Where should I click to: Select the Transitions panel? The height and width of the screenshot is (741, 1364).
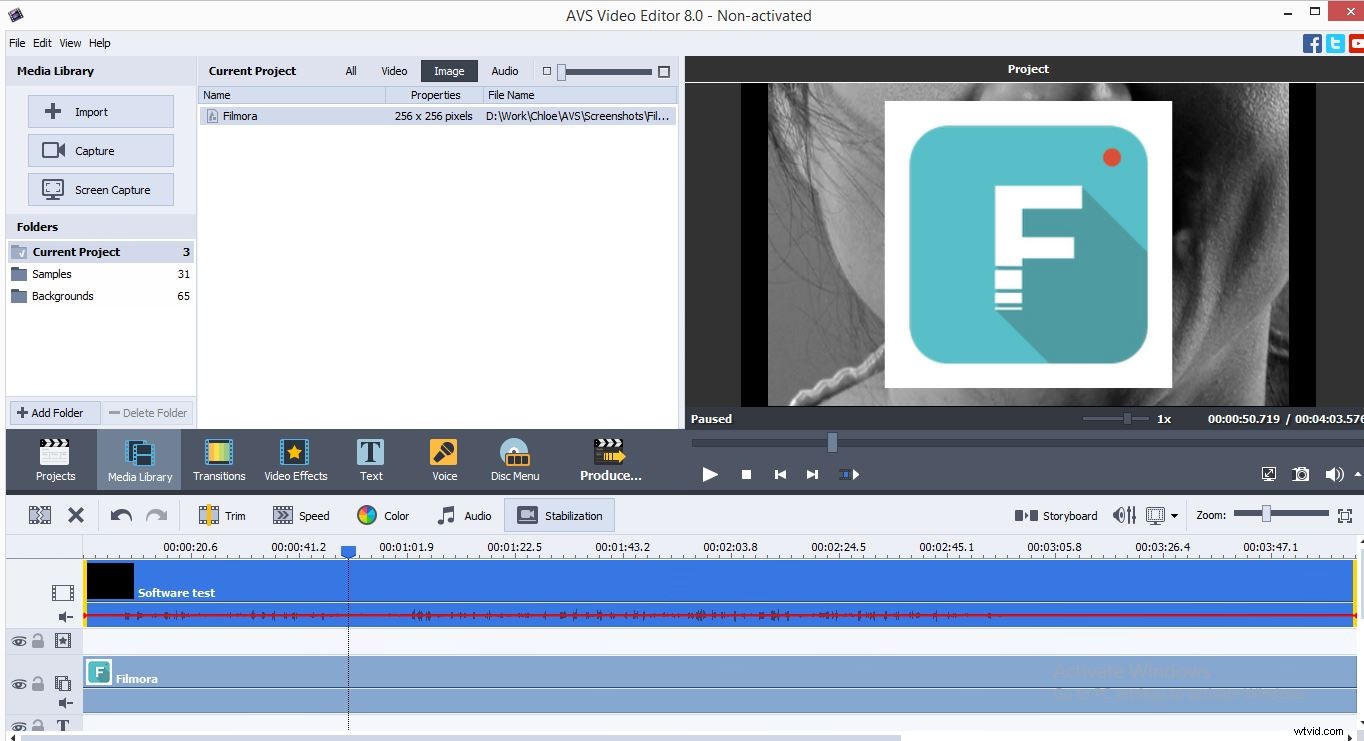(218, 459)
